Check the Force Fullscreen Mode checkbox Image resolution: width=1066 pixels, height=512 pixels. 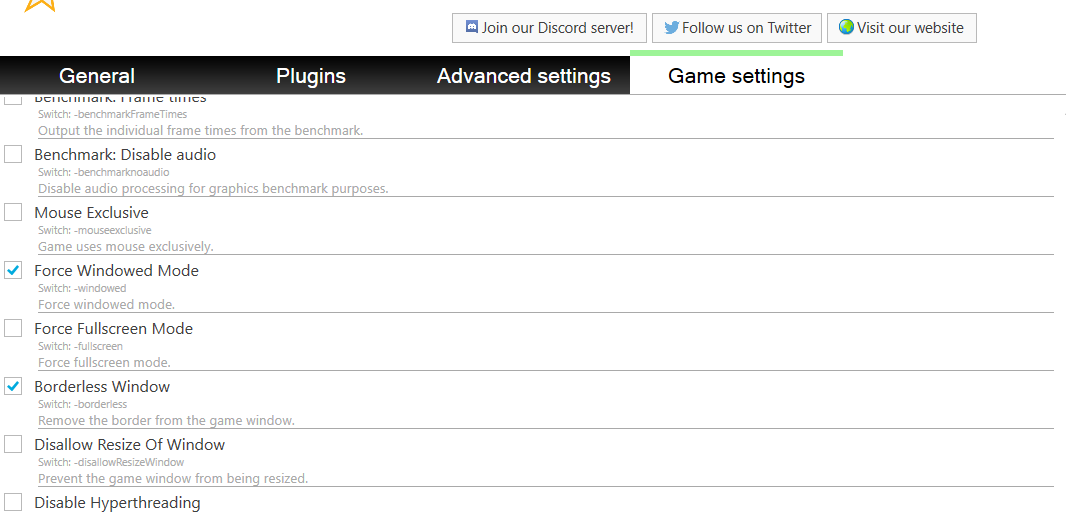(x=13, y=328)
